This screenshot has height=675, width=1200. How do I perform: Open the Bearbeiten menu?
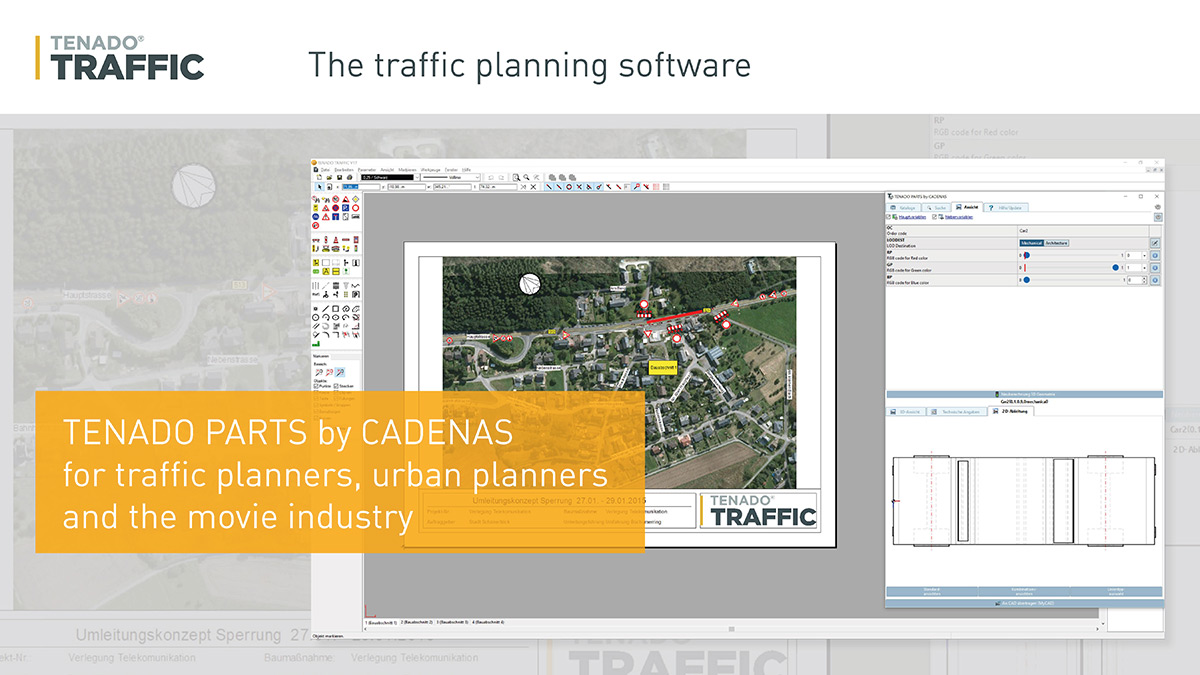[x=344, y=170]
